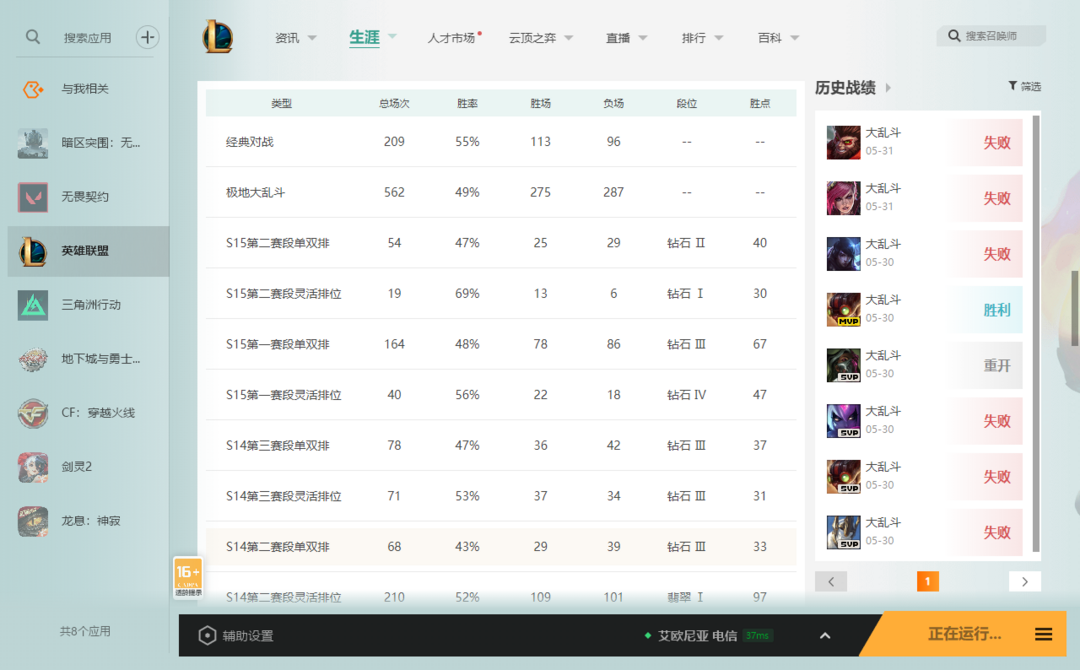Go to next page of match history

[1025, 582]
